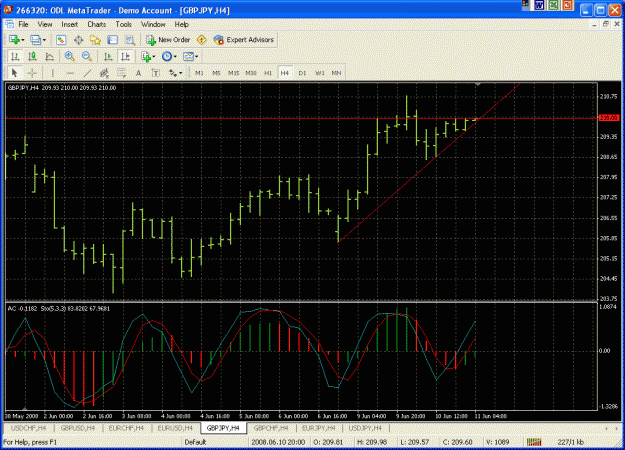Image resolution: width=625 pixels, height=450 pixels.
Task: Open the File menu
Action: click(24, 24)
